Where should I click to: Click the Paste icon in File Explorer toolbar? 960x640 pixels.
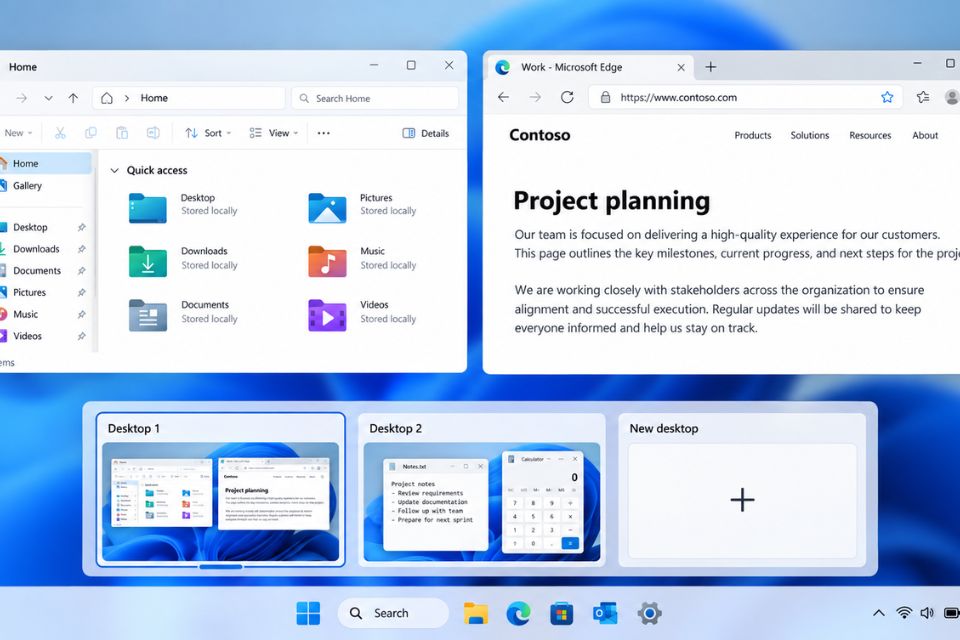coord(122,133)
